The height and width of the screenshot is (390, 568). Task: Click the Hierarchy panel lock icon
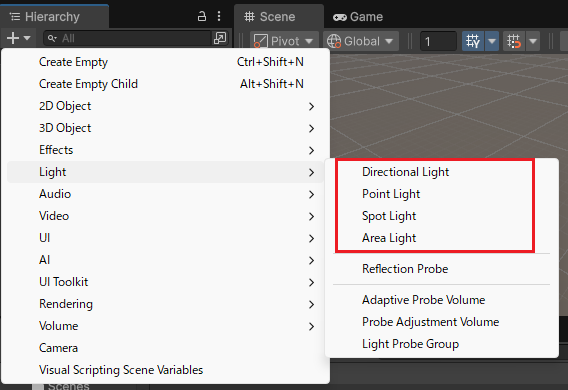coord(201,16)
